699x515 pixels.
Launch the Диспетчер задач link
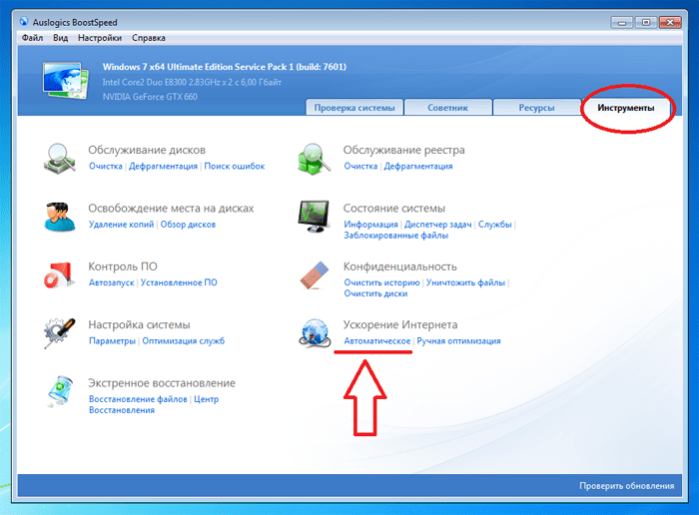pos(438,224)
